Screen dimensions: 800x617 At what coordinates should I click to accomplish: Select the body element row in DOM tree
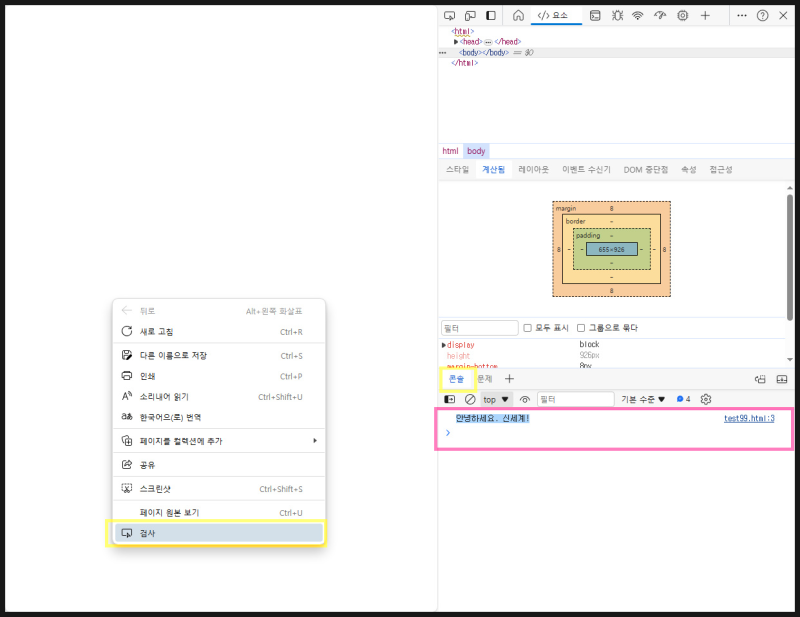click(616, 53)
